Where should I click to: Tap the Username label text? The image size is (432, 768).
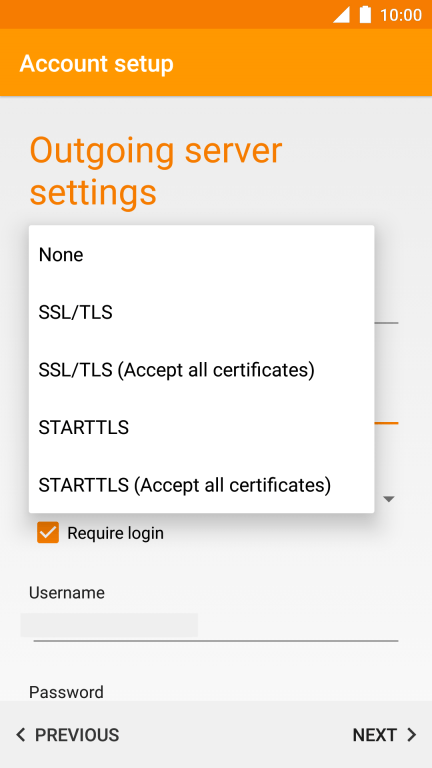pos(67,593)
